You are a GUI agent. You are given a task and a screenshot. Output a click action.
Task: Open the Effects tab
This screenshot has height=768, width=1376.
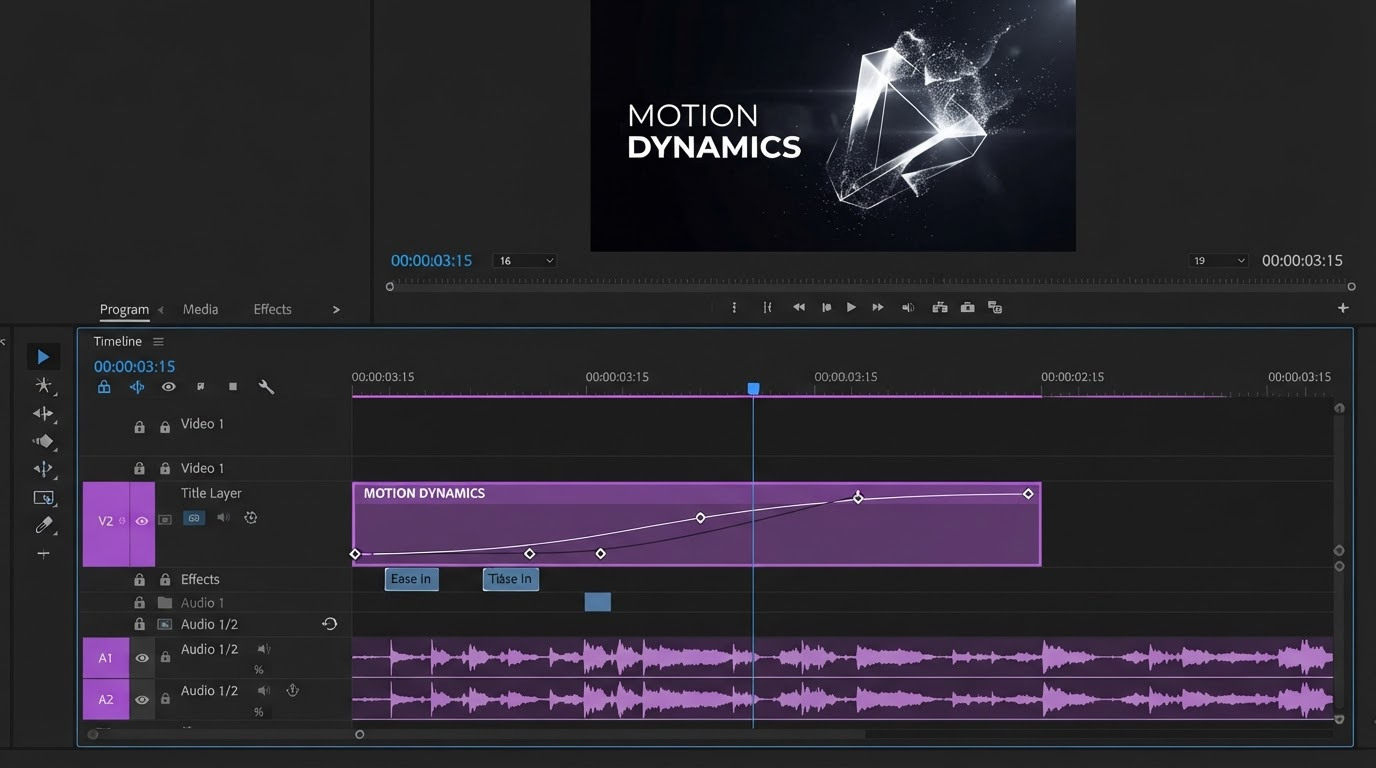(272, 310)
